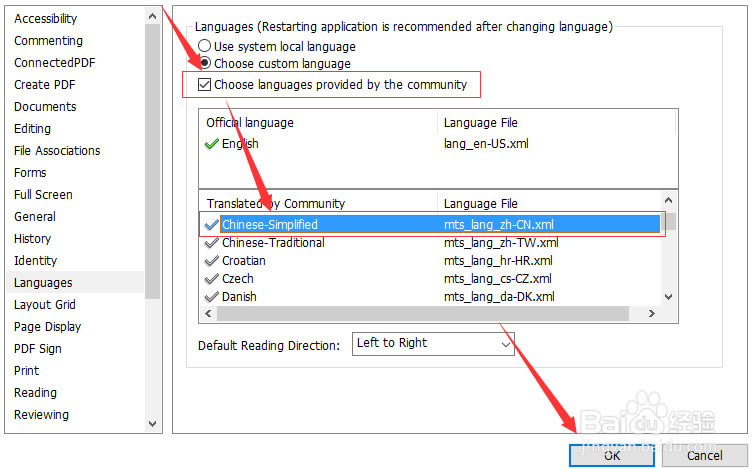Open Print preferences category
Viewport: 755px width, 469px height.
(26, 371)
